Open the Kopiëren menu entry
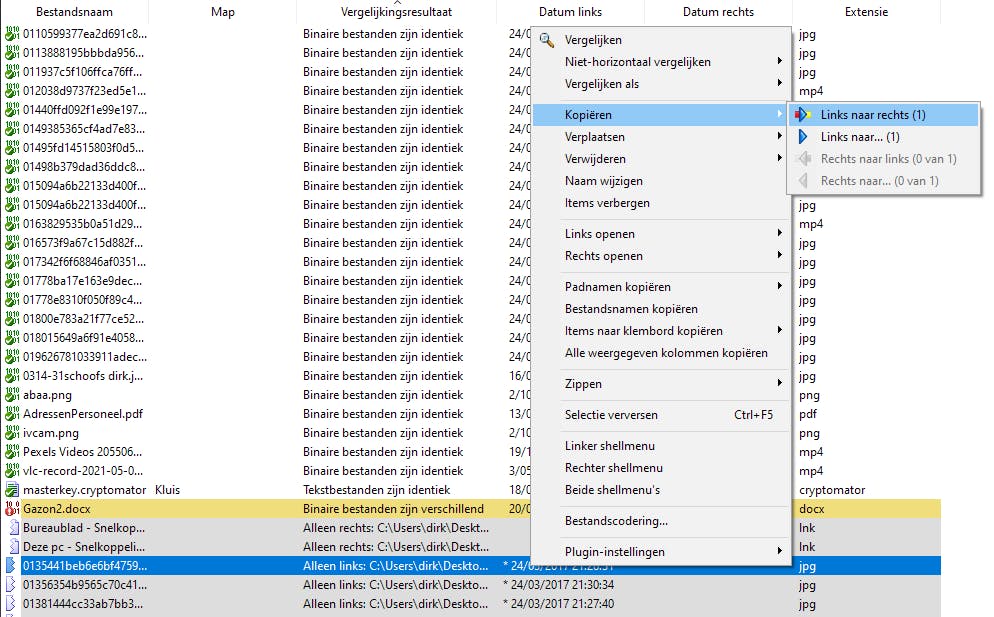Image resolution: width=994 pixels, height=617 pixels. [662, 115]
